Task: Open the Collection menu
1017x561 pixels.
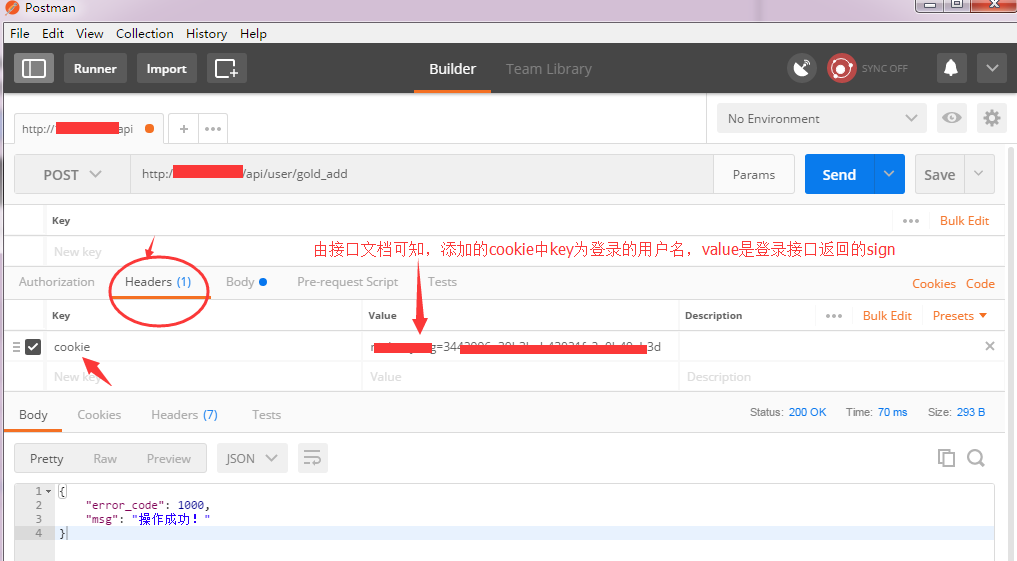Action: [145, 34]
